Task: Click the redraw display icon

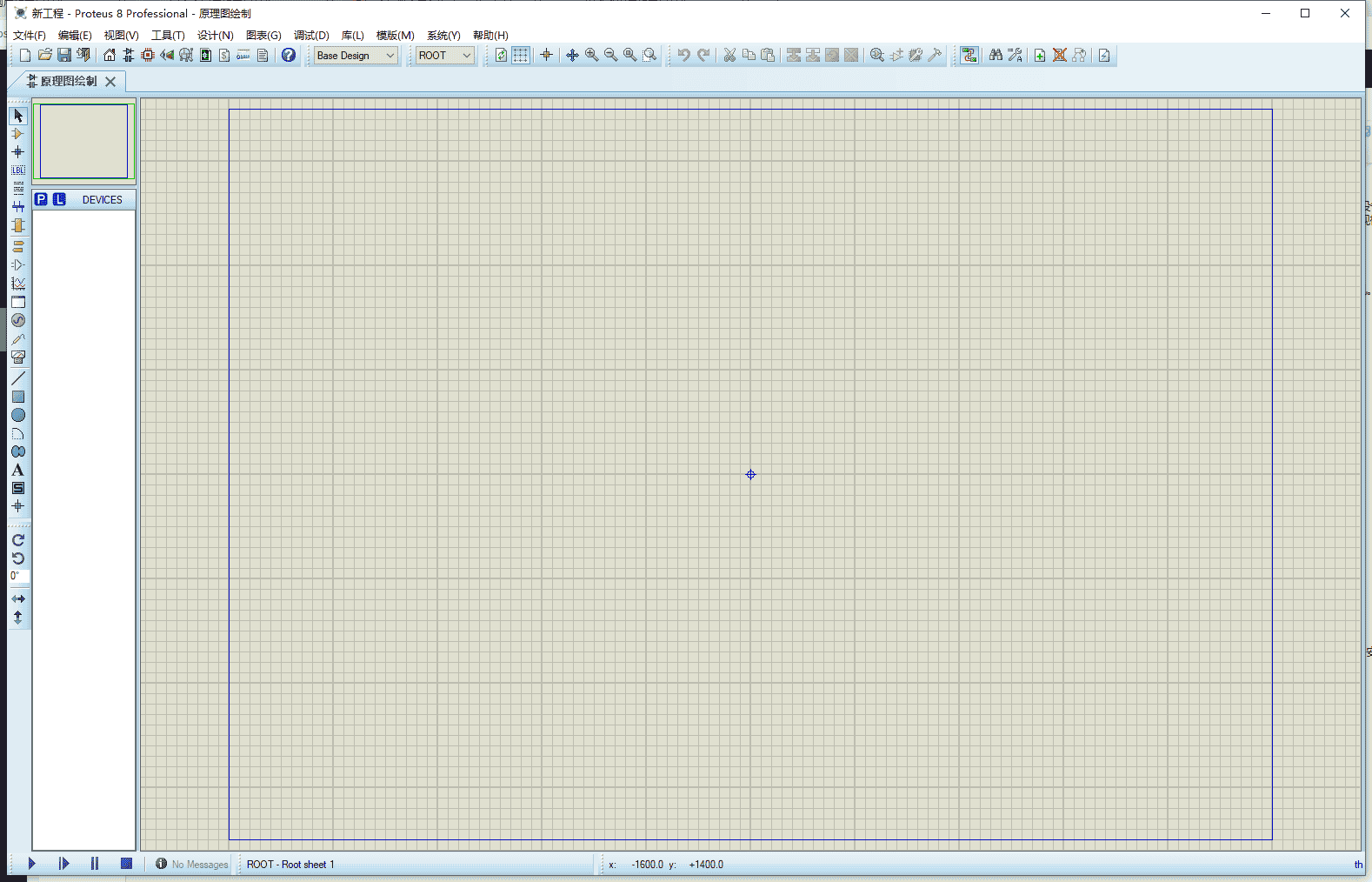Action: click(502, 55)
